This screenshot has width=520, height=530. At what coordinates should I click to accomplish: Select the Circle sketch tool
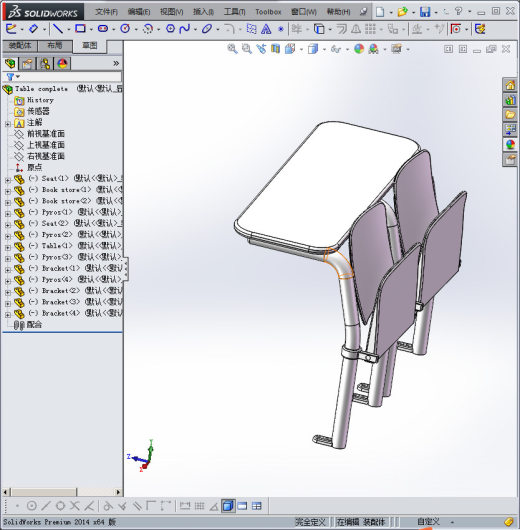[x=125, y=29]
